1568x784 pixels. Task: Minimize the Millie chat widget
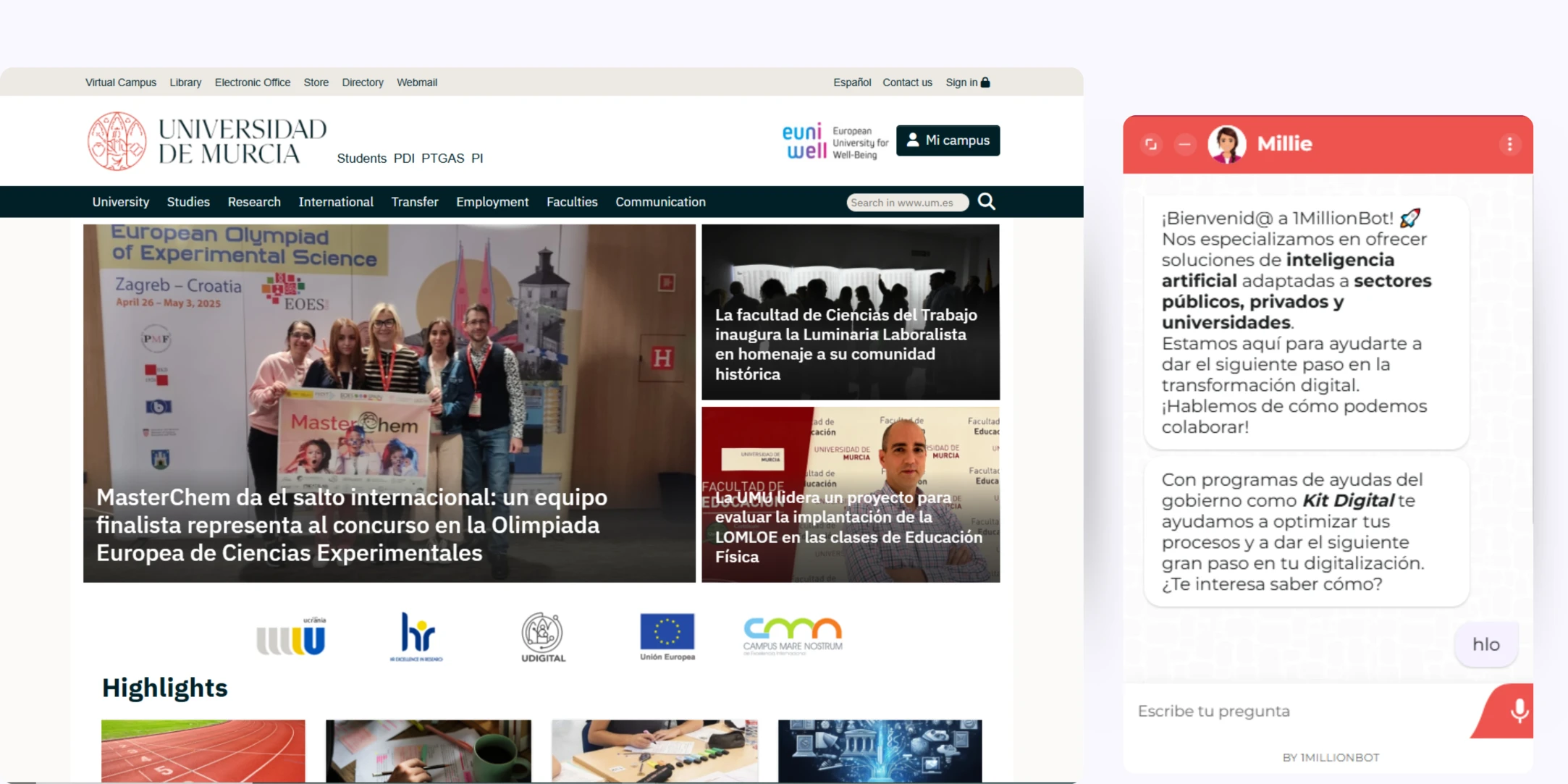[x=1184, y=144]
